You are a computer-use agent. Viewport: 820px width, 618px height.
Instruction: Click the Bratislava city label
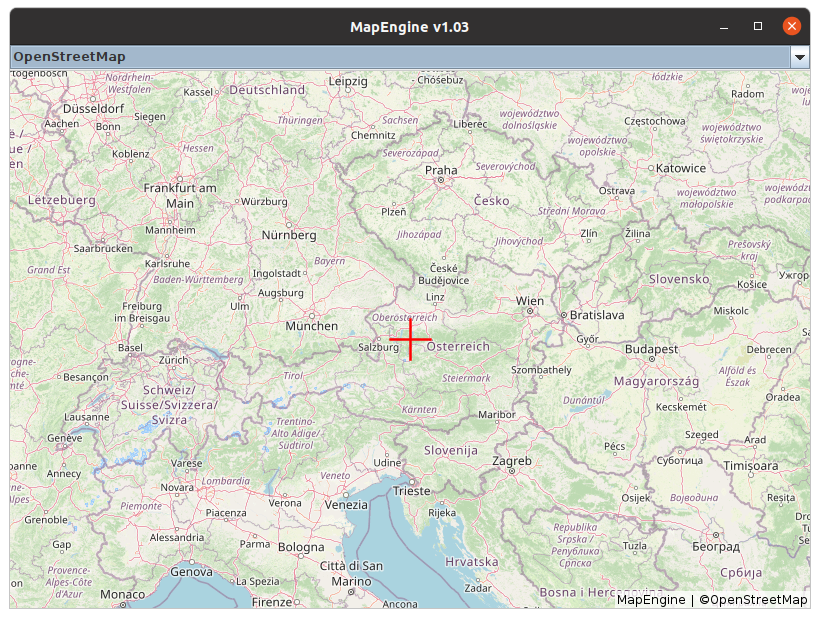click(597, 315)
